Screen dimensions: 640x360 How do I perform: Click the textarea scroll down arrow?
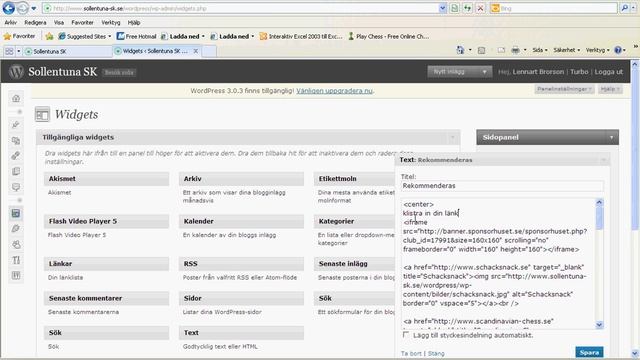pyautogui.click(x=599, y=325)
